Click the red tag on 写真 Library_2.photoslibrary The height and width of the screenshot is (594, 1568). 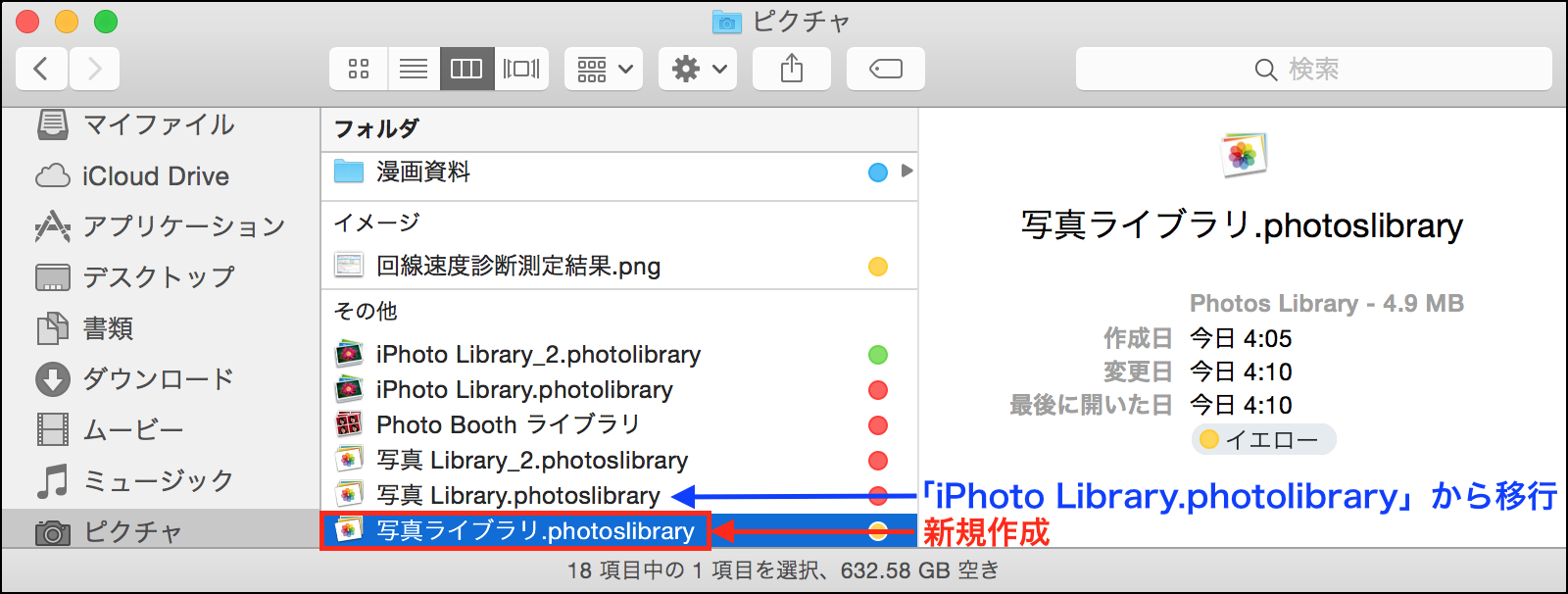click(878, 461)
